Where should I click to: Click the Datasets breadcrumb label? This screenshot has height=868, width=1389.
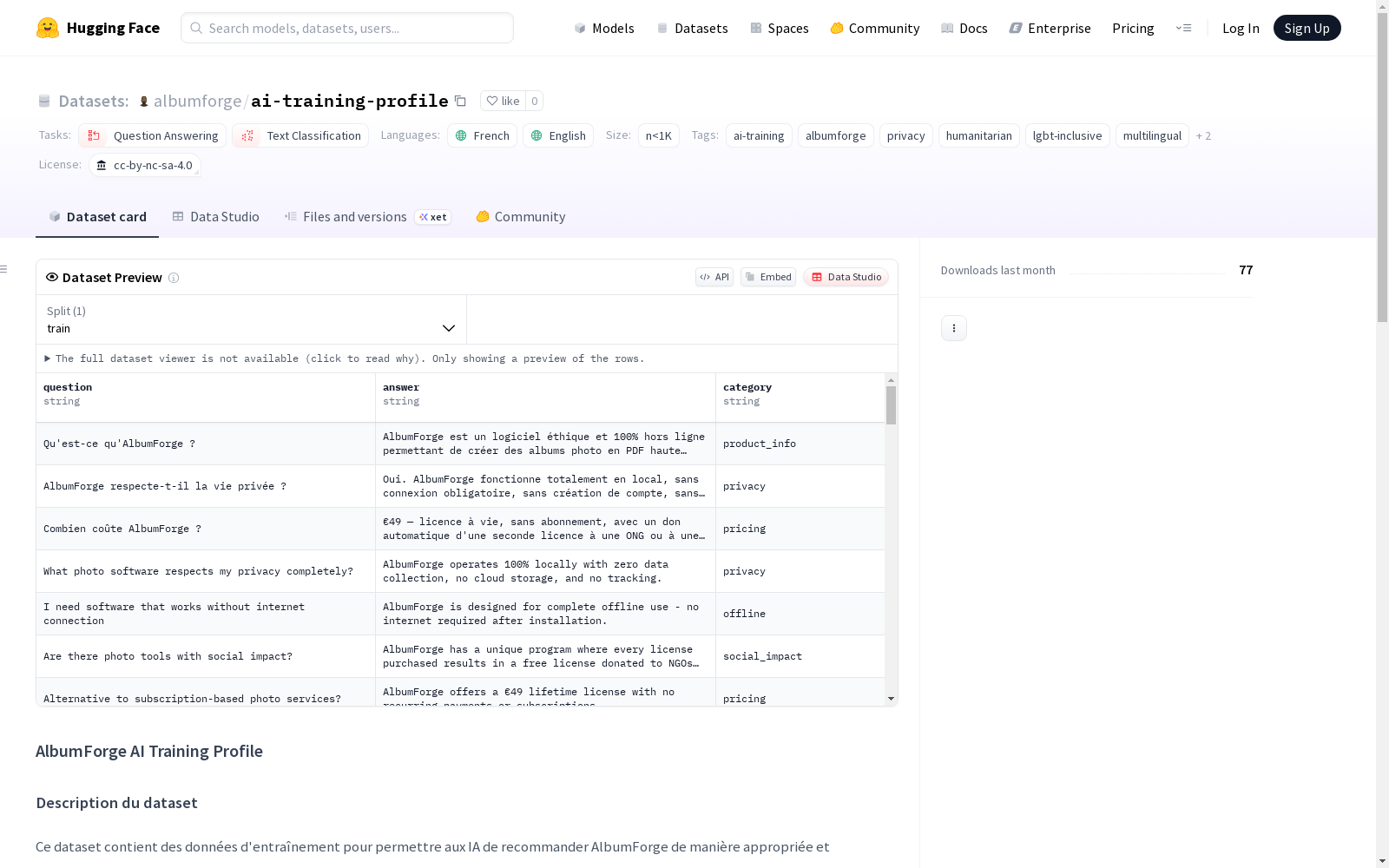(94, 101)
